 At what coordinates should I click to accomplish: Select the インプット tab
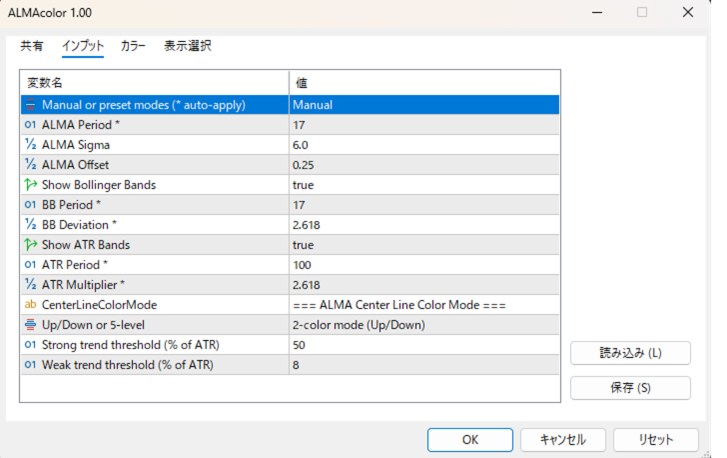(x=83, y=46)
